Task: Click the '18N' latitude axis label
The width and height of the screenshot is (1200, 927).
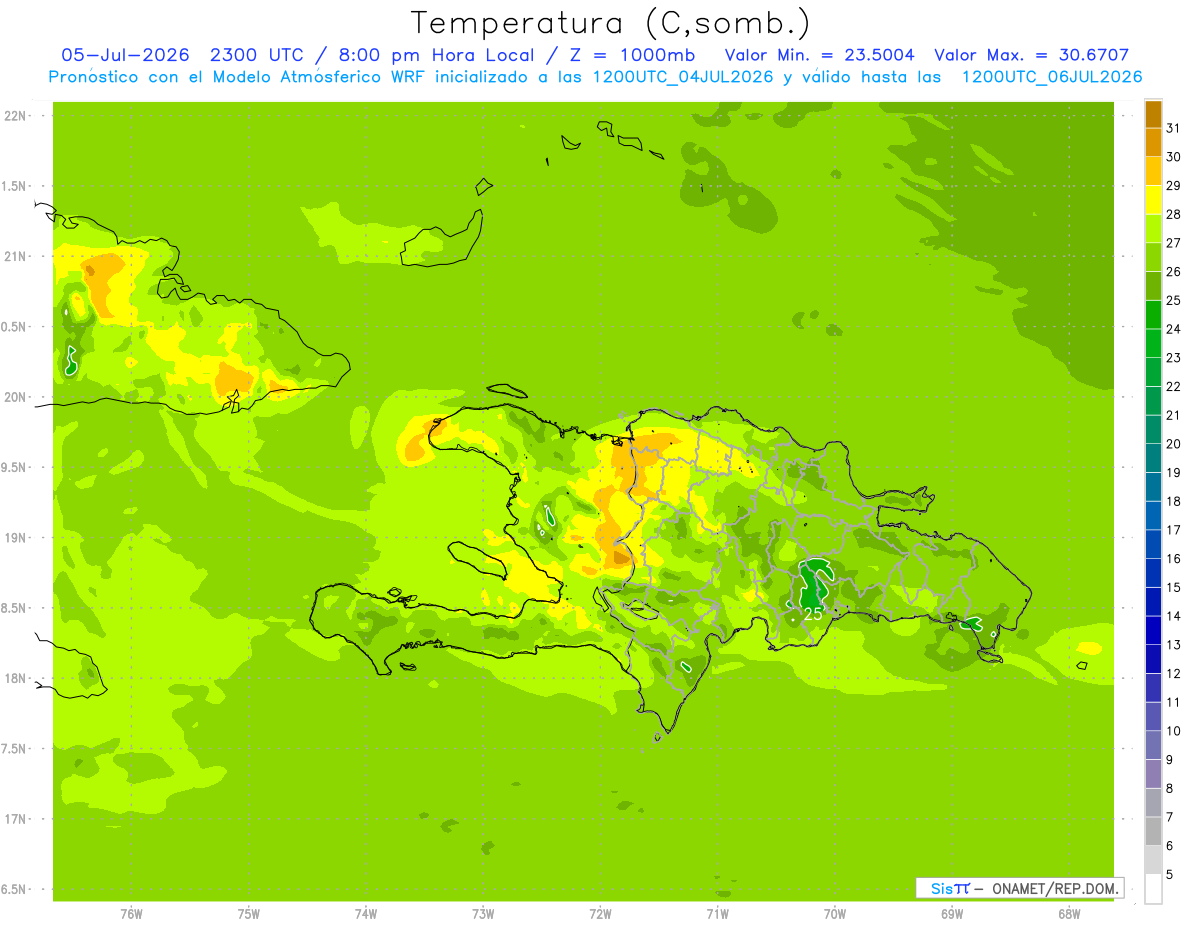Action: (x=17, y=678)
